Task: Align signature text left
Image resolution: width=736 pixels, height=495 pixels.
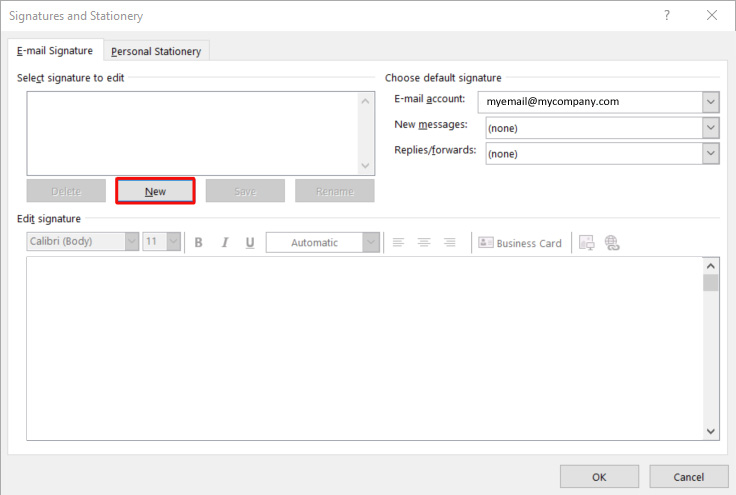Action: pyautogui.click(x=398, y=243)
